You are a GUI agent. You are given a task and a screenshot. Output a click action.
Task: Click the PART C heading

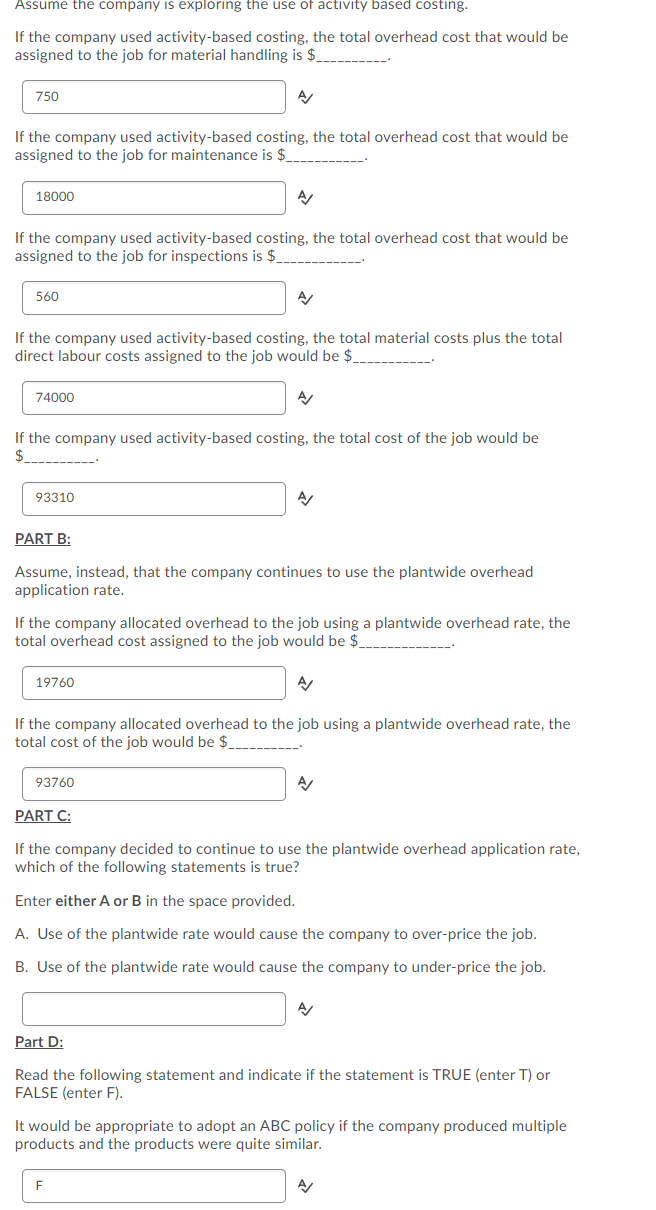[x=44, y=815]
